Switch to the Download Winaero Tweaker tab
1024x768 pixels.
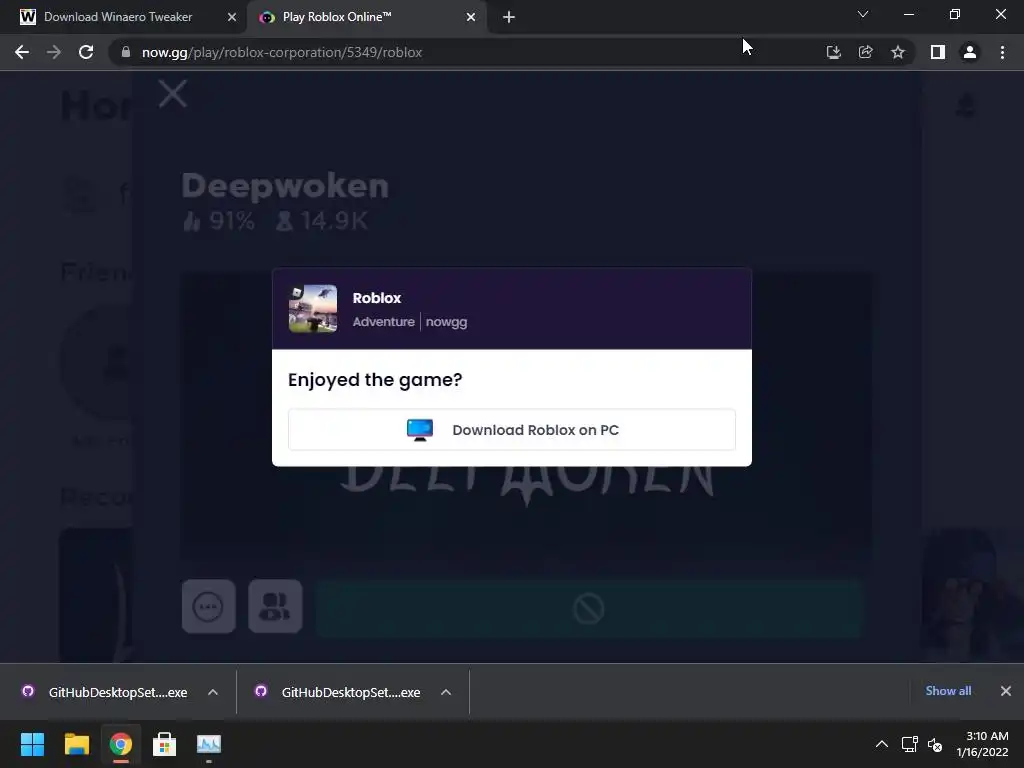tap(118, 17)
